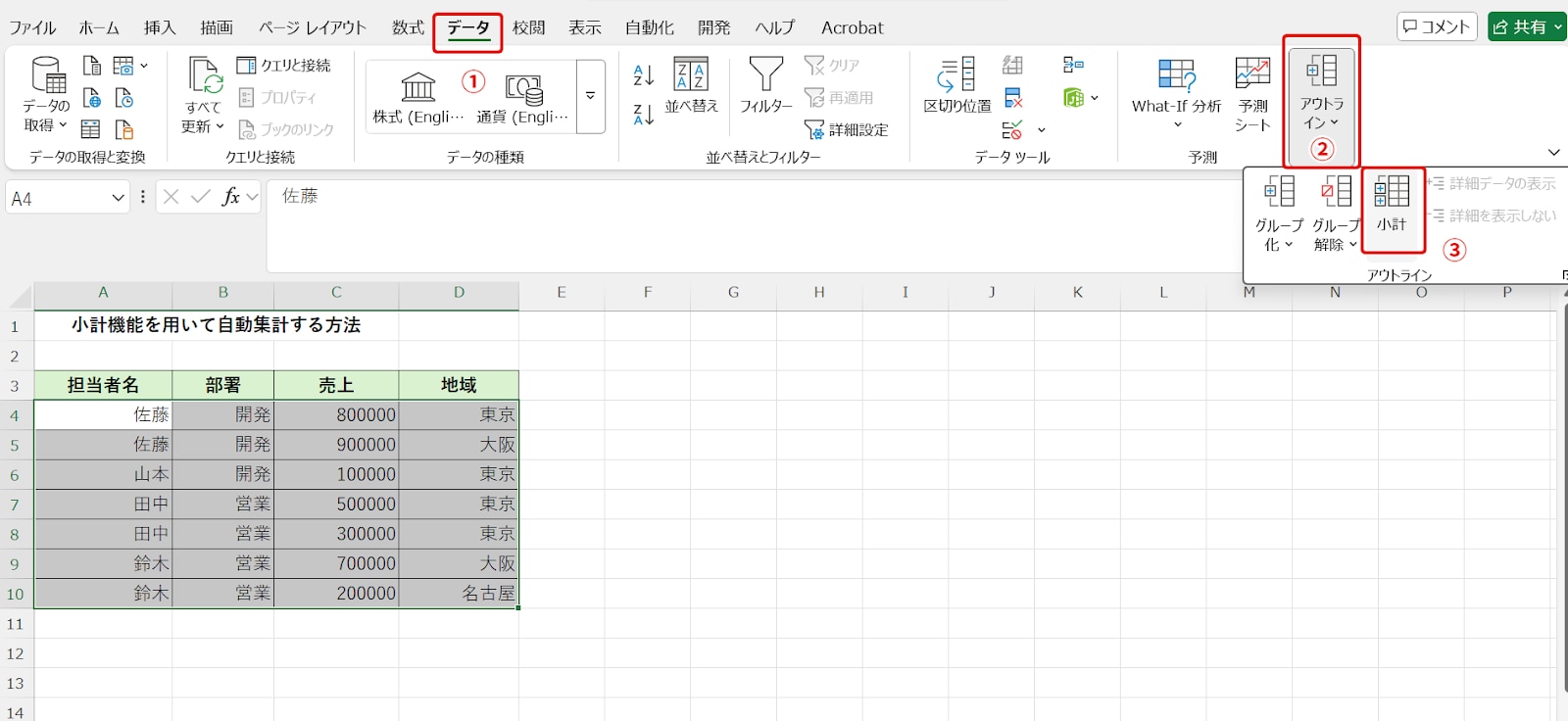This screenshot has height=721, width=1568.
Task: Click the すべて更新 refresh icon
Action: [x=205, y=75]
